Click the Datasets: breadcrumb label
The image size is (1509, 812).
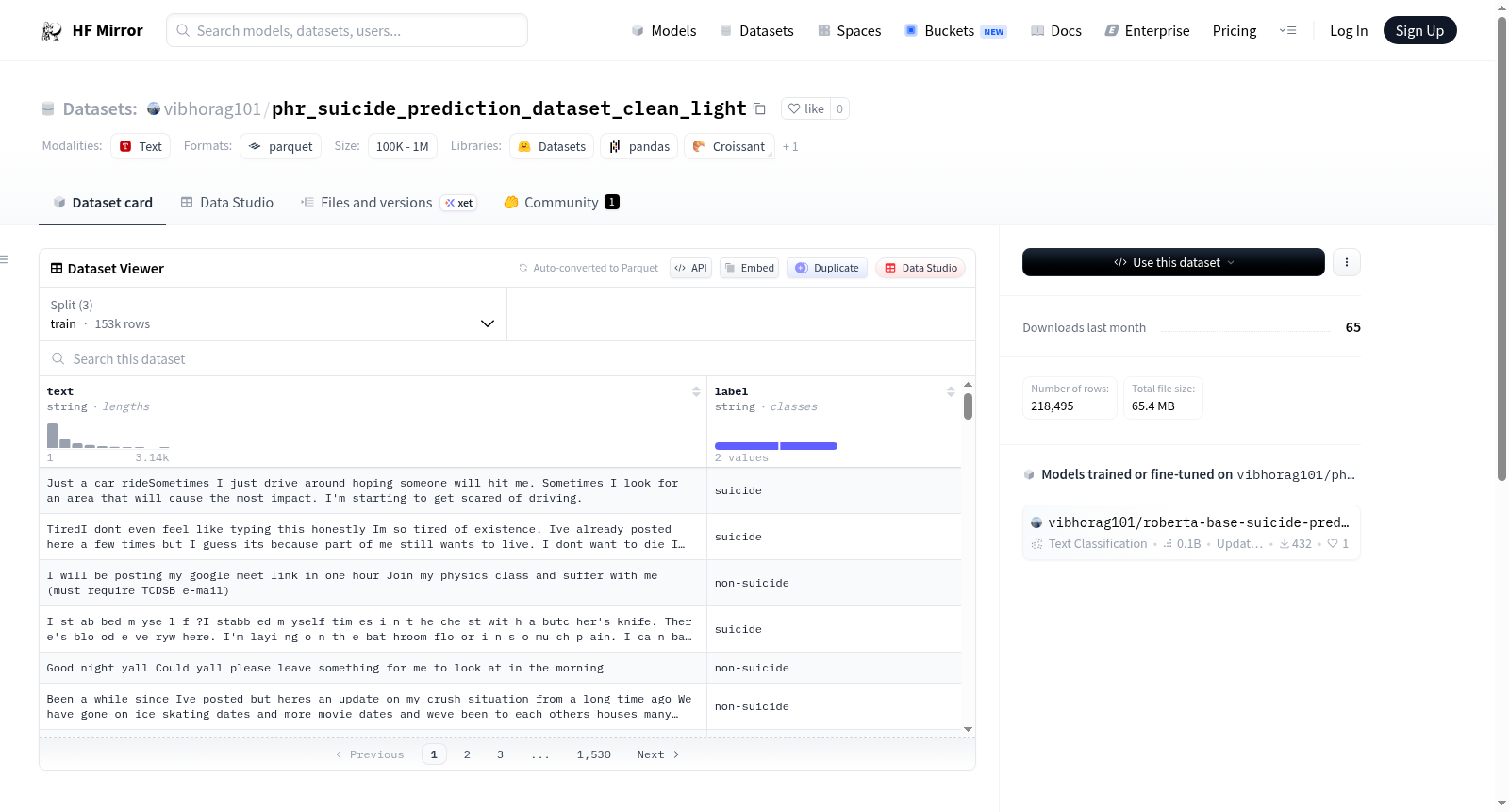(100, 108)
